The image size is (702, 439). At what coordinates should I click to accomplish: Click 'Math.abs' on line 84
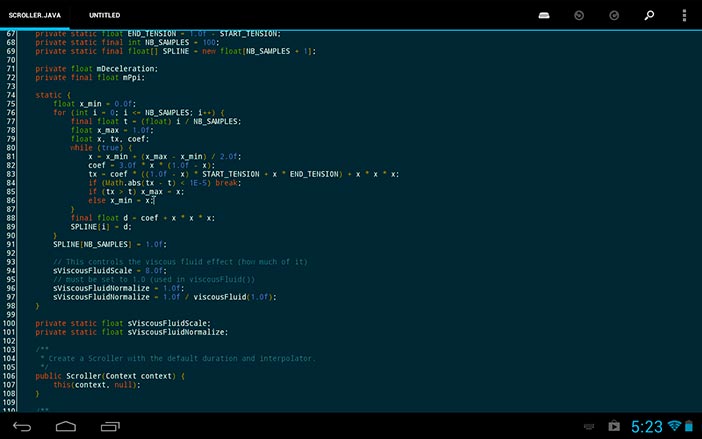pos(123,183)
